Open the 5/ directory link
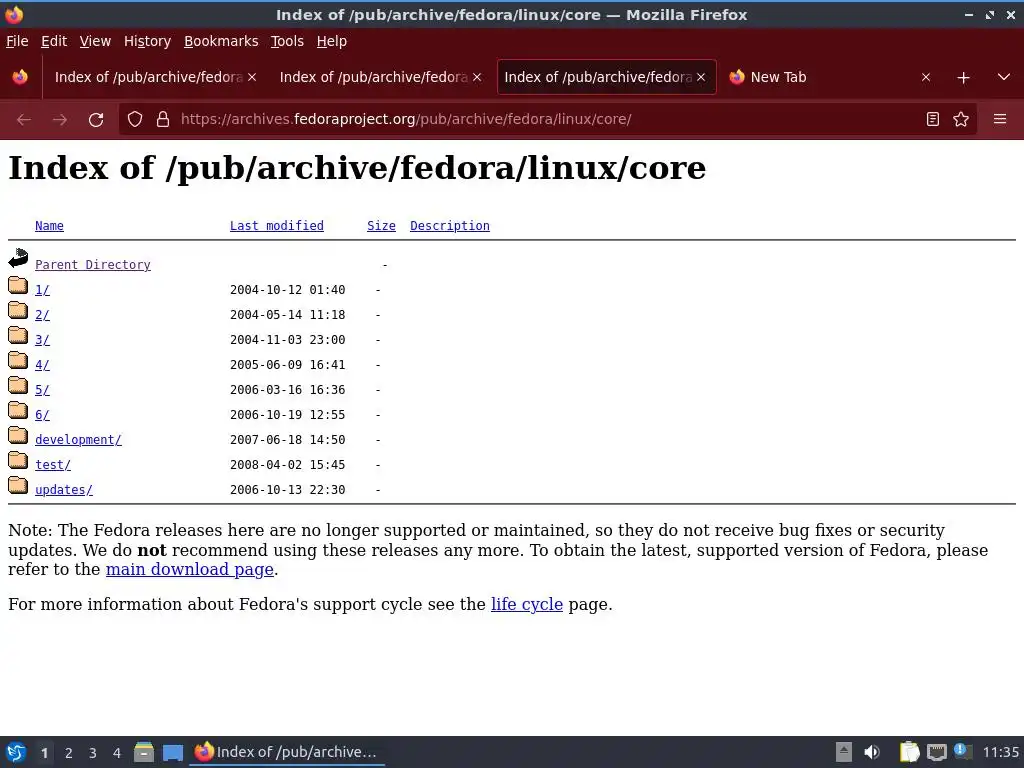 42,390
